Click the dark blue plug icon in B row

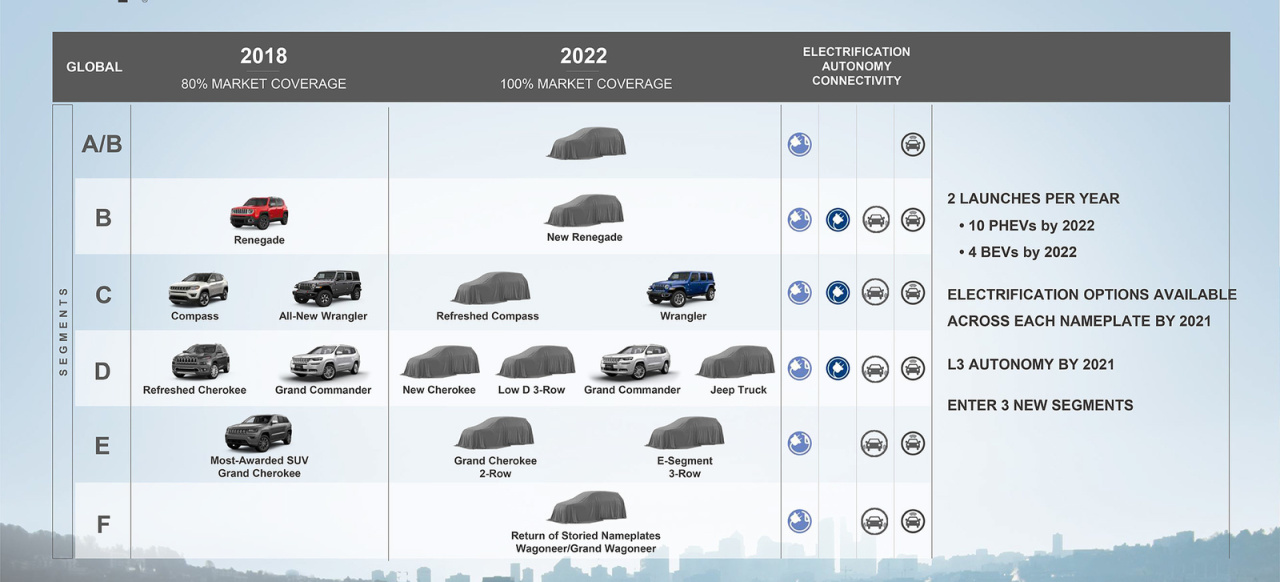(x=837, y=220)
